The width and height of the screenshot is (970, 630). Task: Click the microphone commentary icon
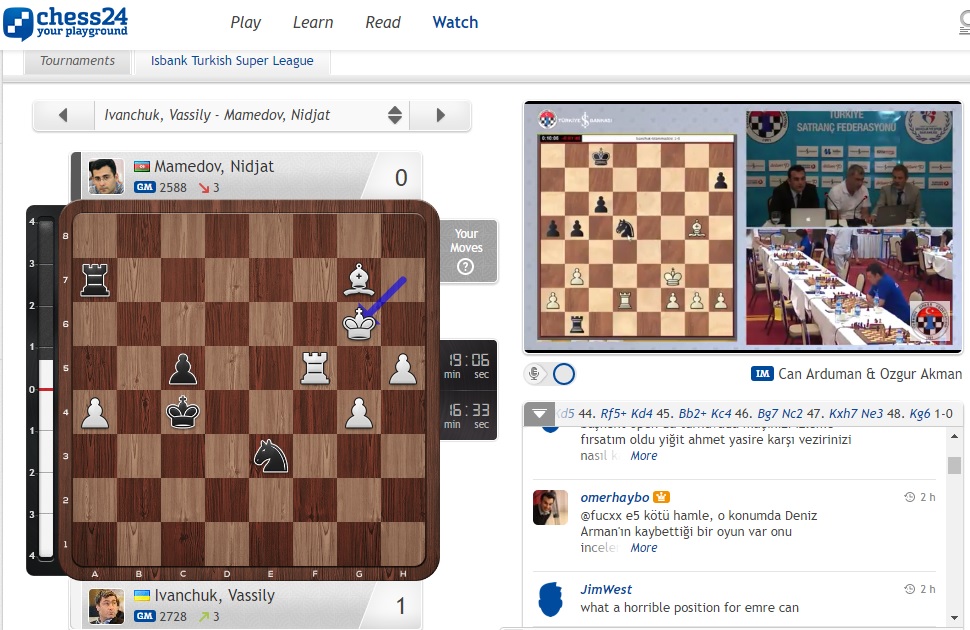click(534, 374)
